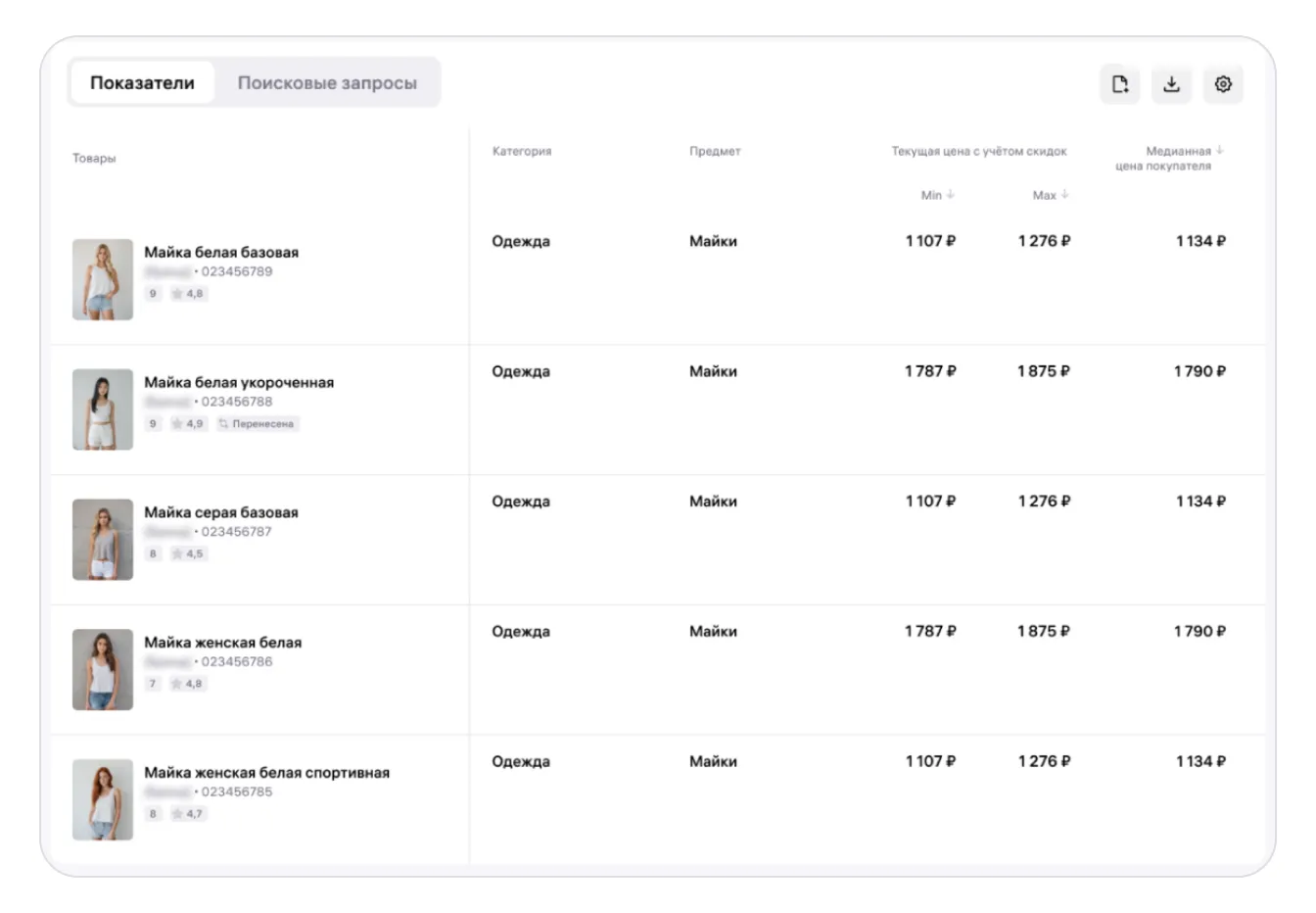Image resolution: width=1316 pixels, height=913 pixels.
Task: Click article number 023456786
Action: (237, 662)
